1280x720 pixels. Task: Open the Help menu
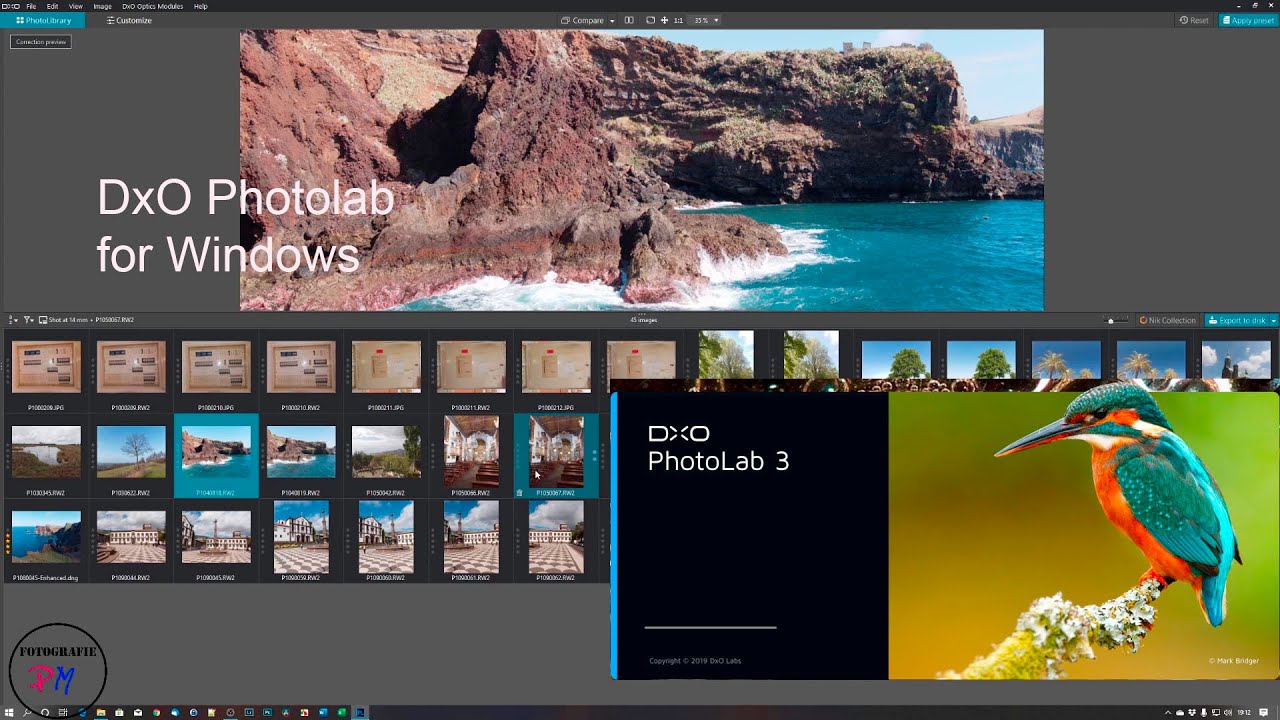coord(201,6)
